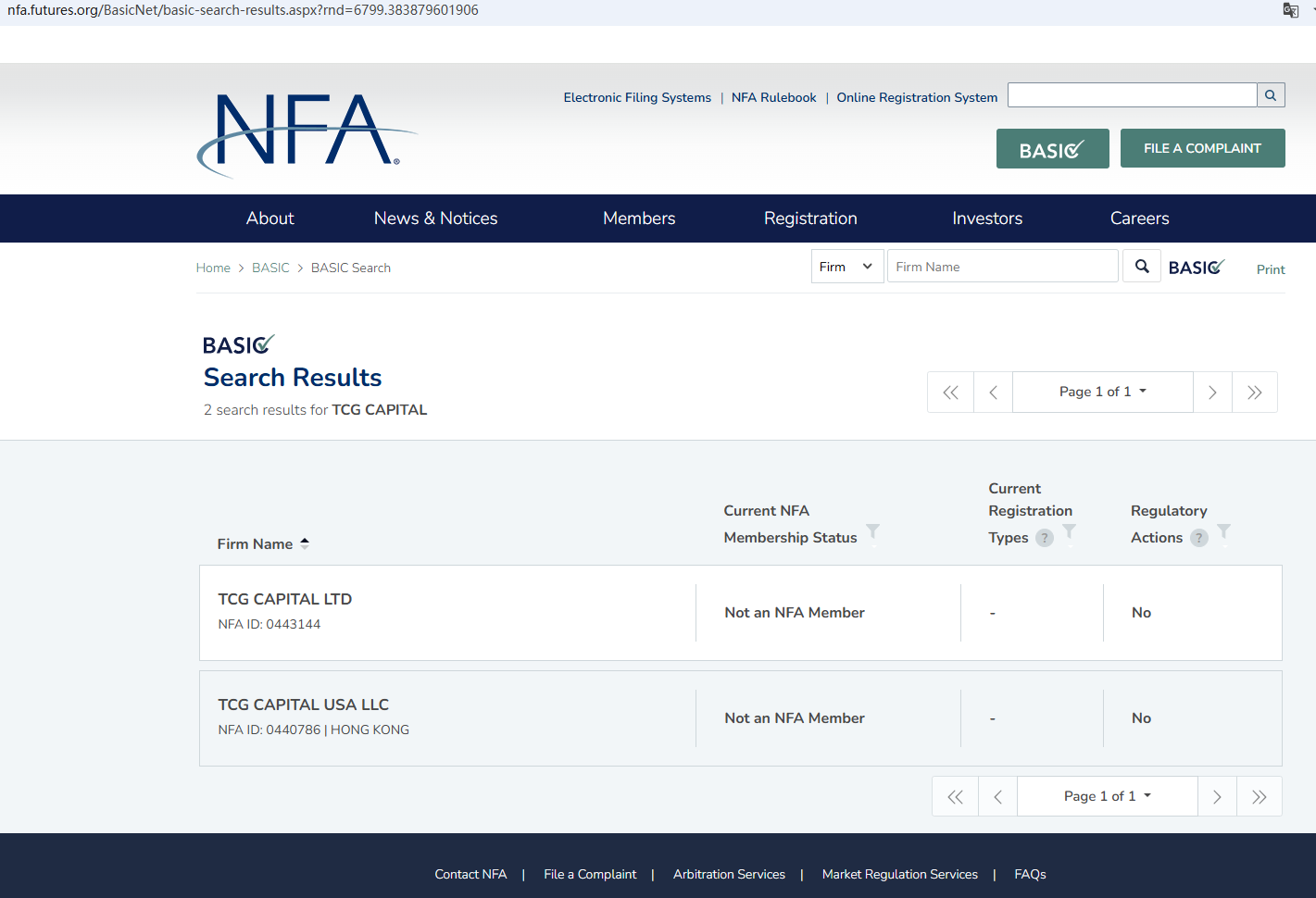Open the Members menu

click(639, 218)
